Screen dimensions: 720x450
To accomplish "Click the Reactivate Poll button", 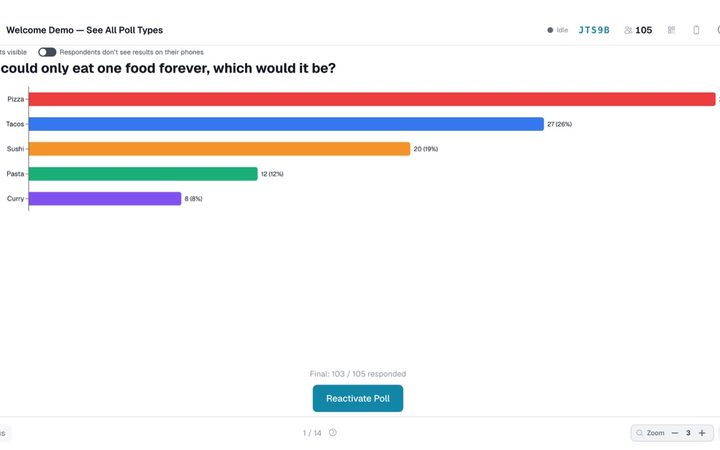I will click(x=358, y=398).
